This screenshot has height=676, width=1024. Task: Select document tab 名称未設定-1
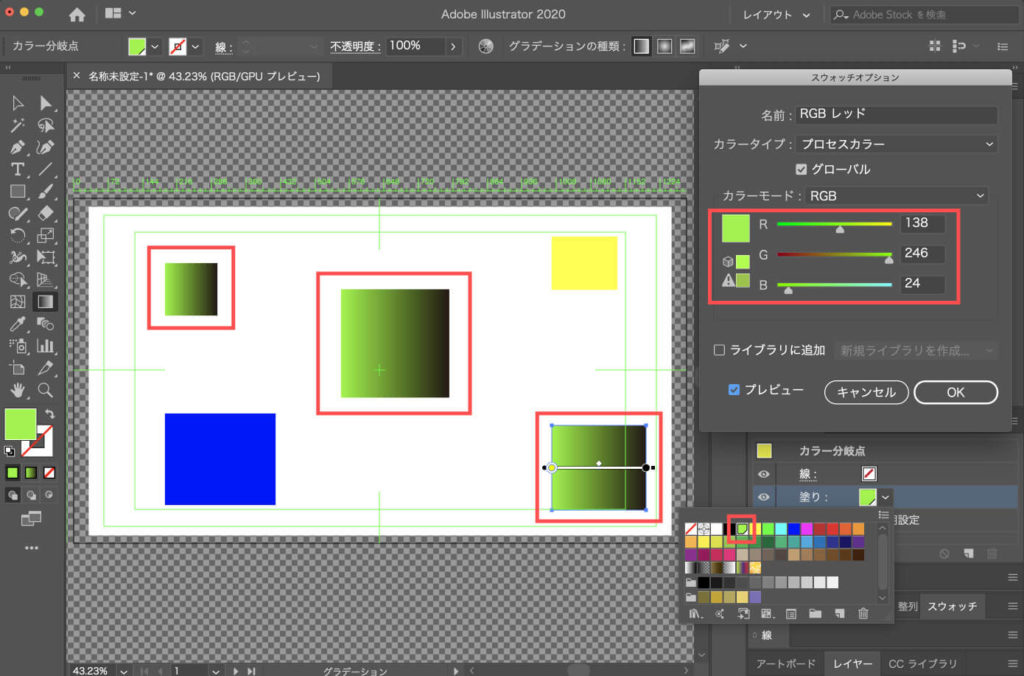click(x=204, y=76)
